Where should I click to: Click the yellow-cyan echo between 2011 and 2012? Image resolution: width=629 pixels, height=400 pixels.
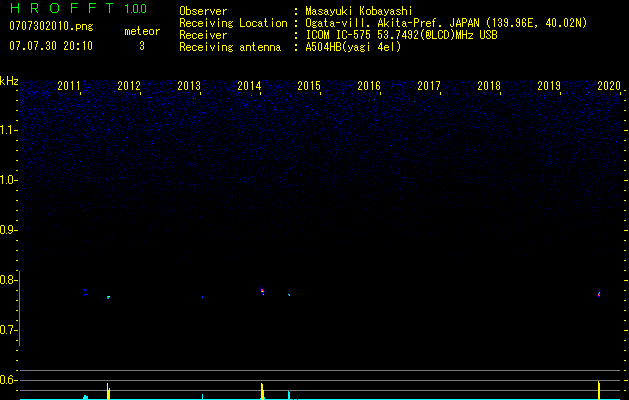pos(108,297)
